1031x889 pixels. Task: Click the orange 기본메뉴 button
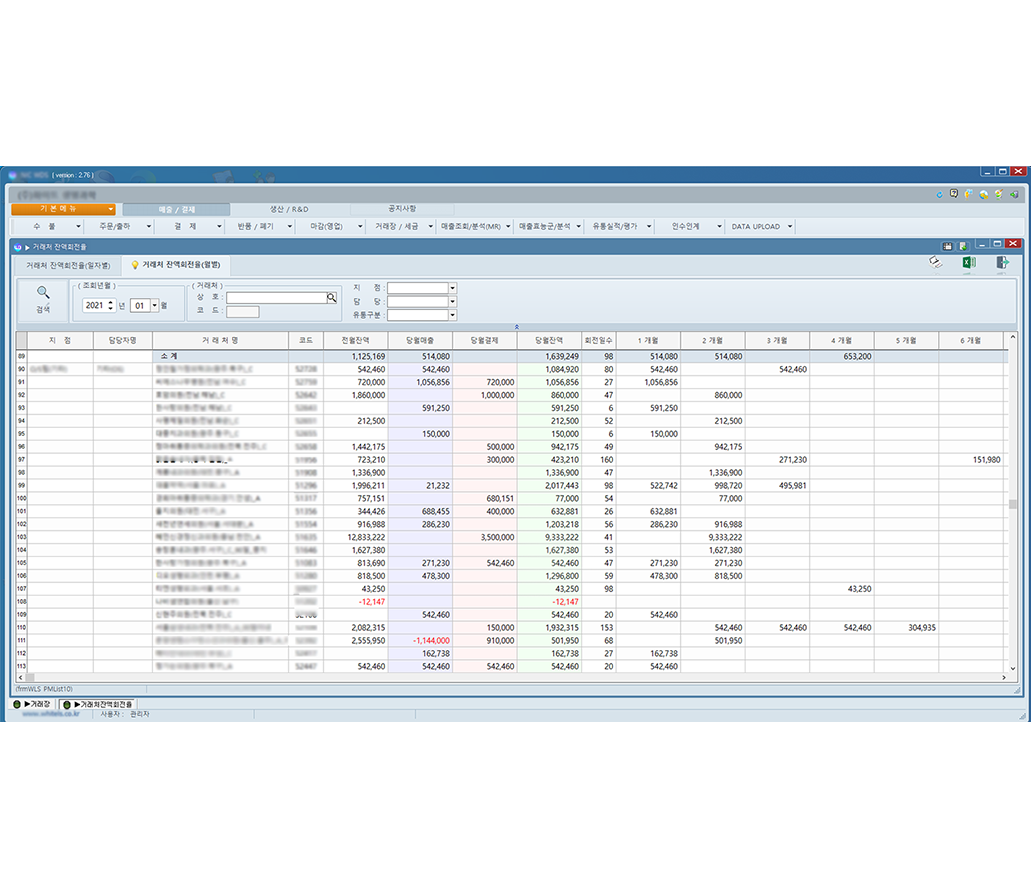pyautogui.click(x=64, y=209)
